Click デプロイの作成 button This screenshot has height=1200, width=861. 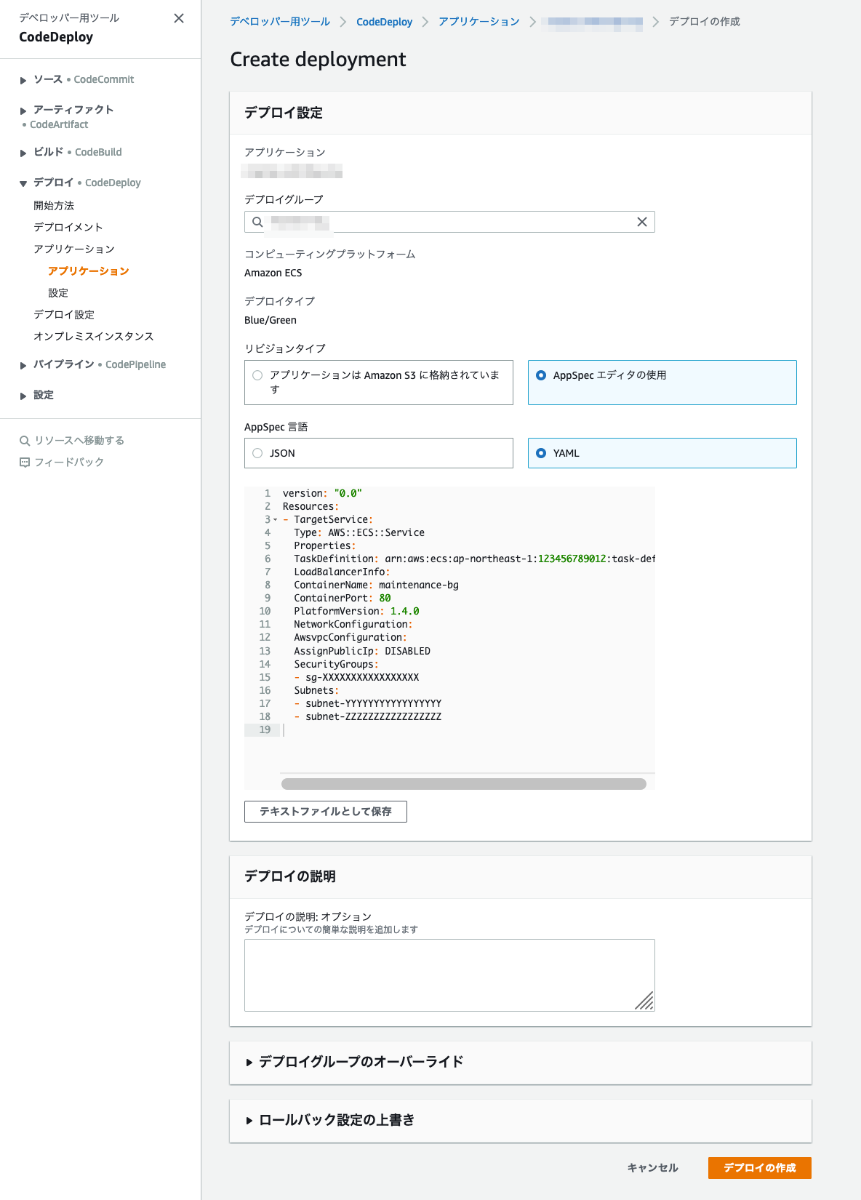point(760,1168)
